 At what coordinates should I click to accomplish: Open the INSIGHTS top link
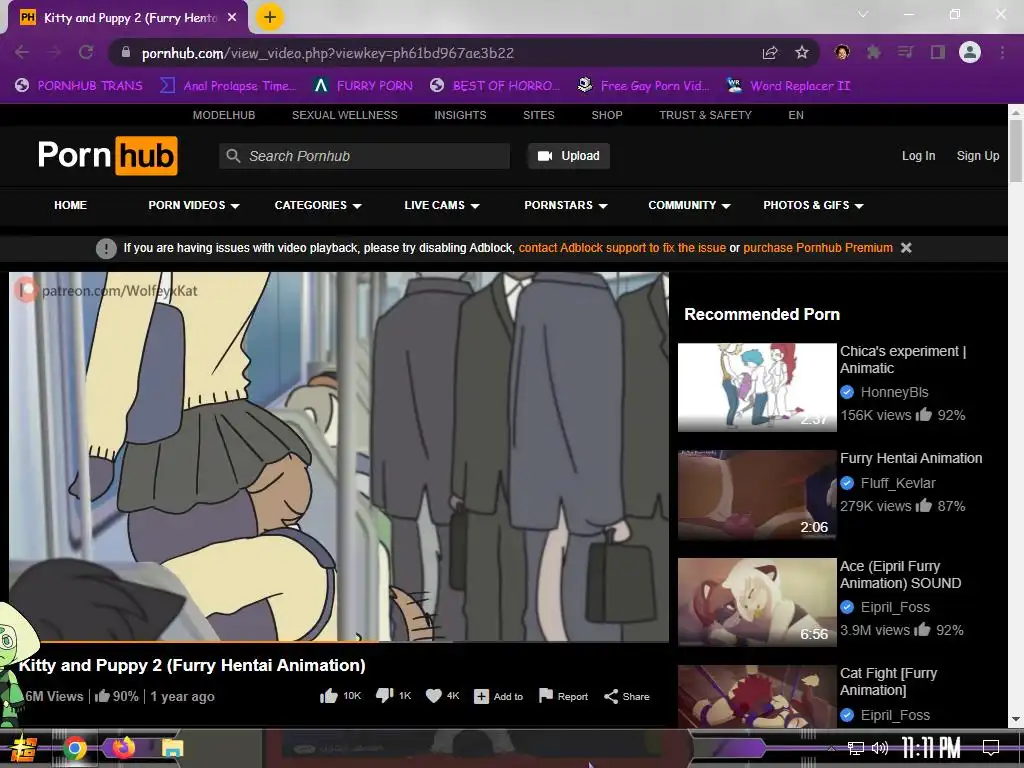460,115
